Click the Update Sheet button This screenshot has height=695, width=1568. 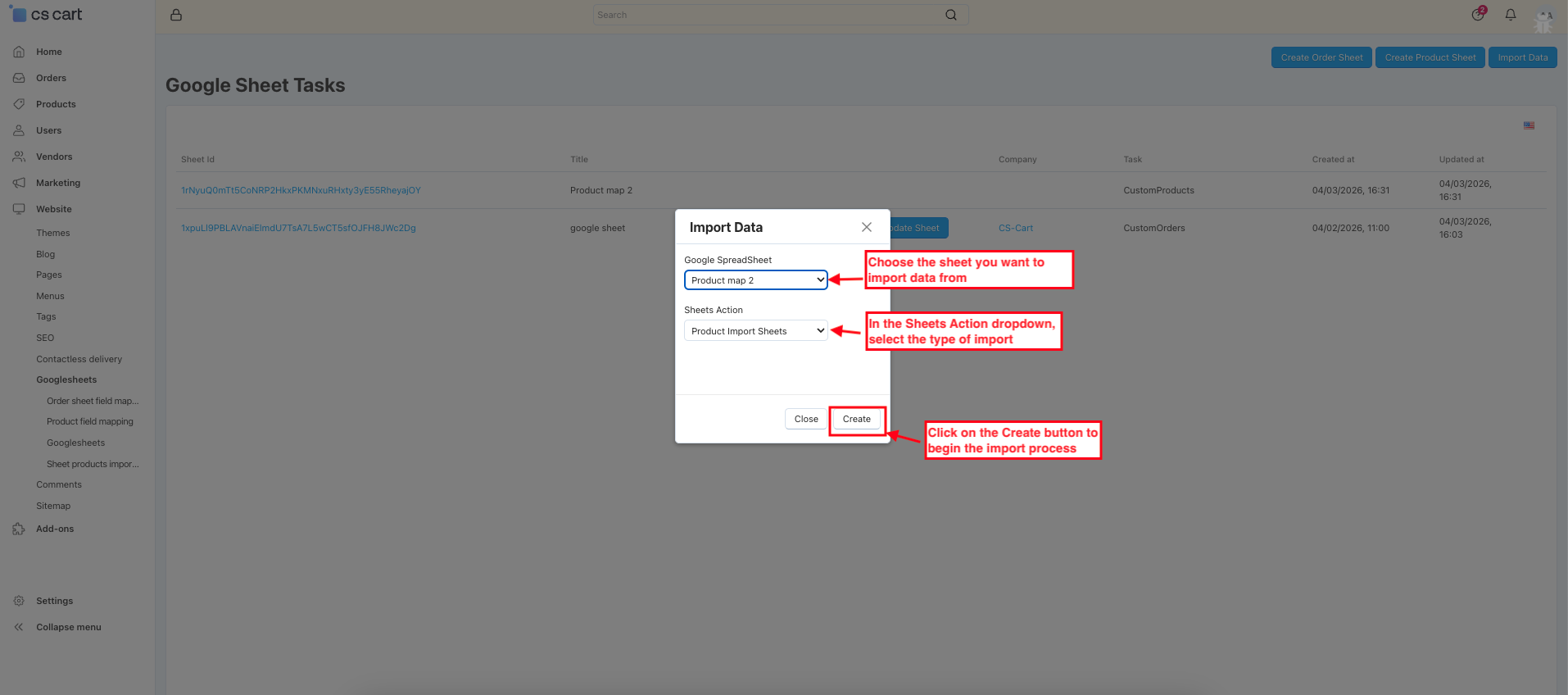point(919,228)
